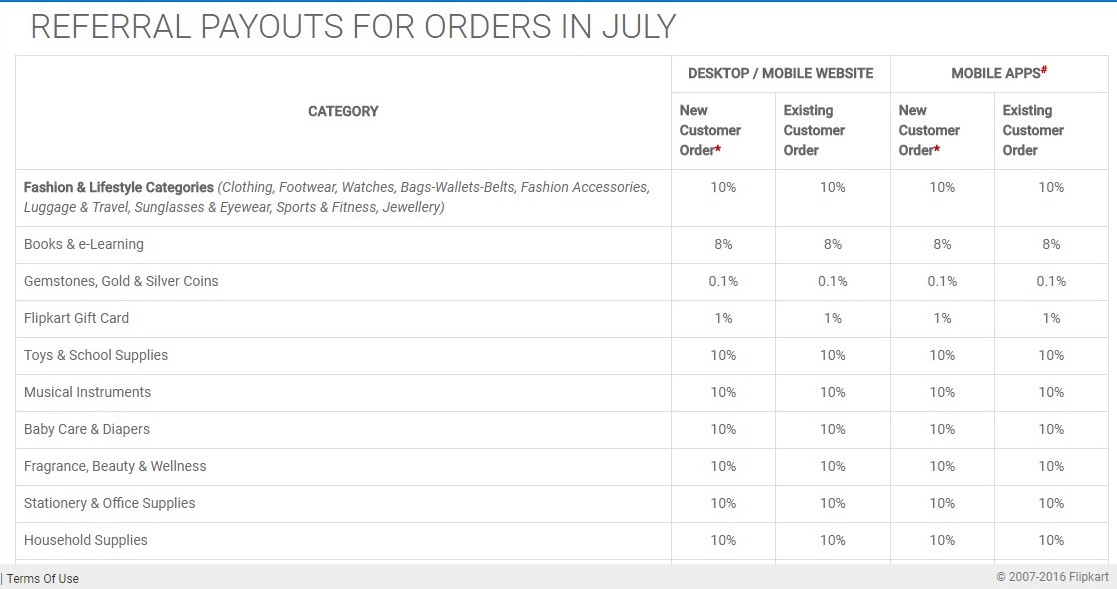Select Fragrance, Beauty & Wellness row label

115,466
